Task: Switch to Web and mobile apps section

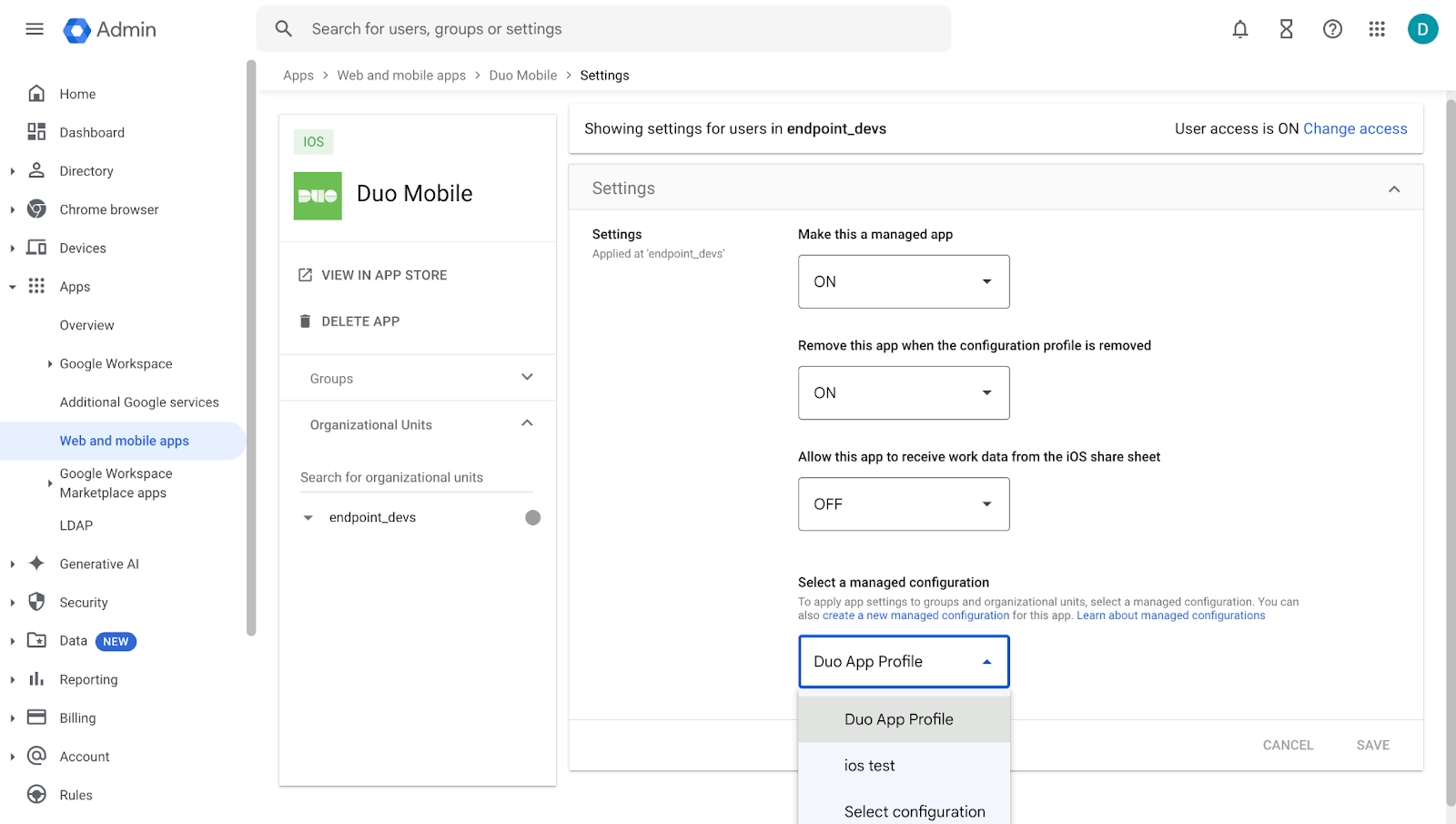Action: pos(124,440)
